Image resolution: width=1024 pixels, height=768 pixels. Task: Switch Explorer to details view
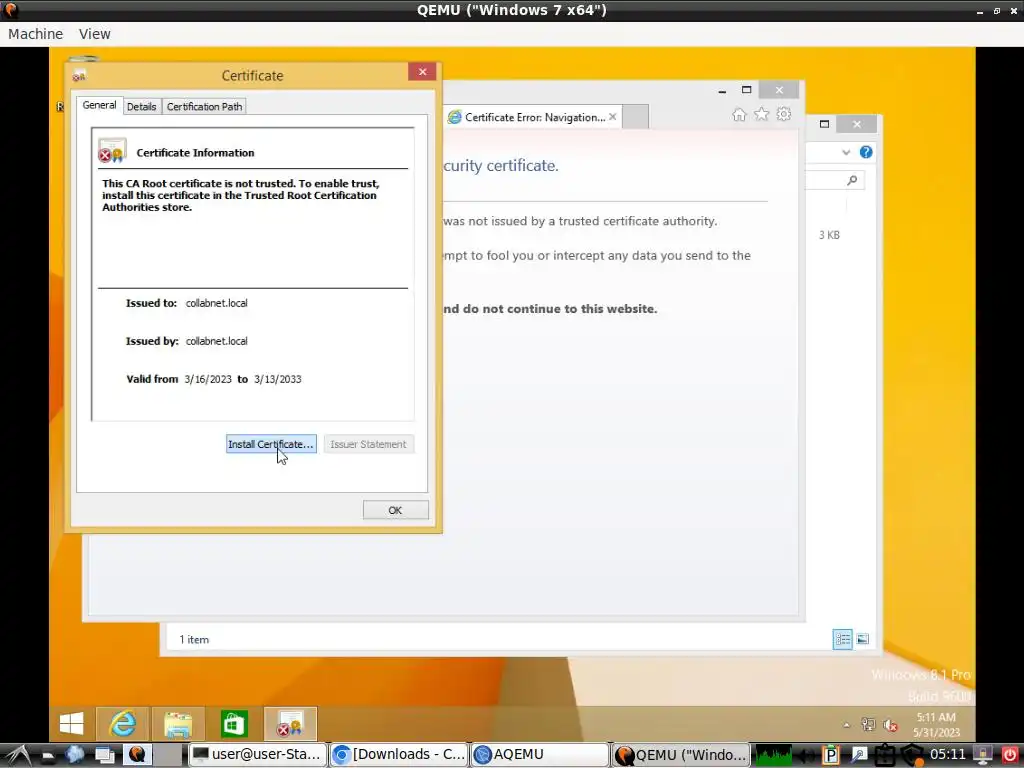point(843,639)
